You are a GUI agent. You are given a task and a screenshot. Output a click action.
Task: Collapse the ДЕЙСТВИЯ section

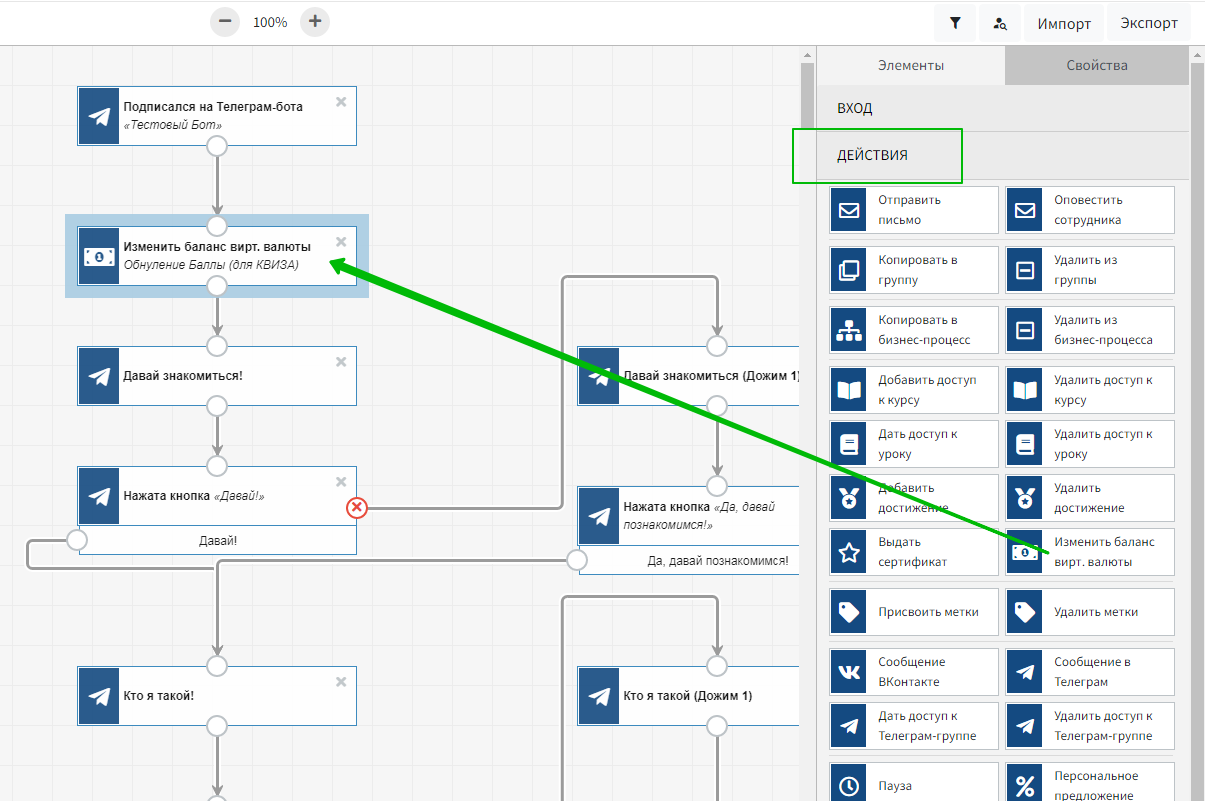(x=1002, y=155)
